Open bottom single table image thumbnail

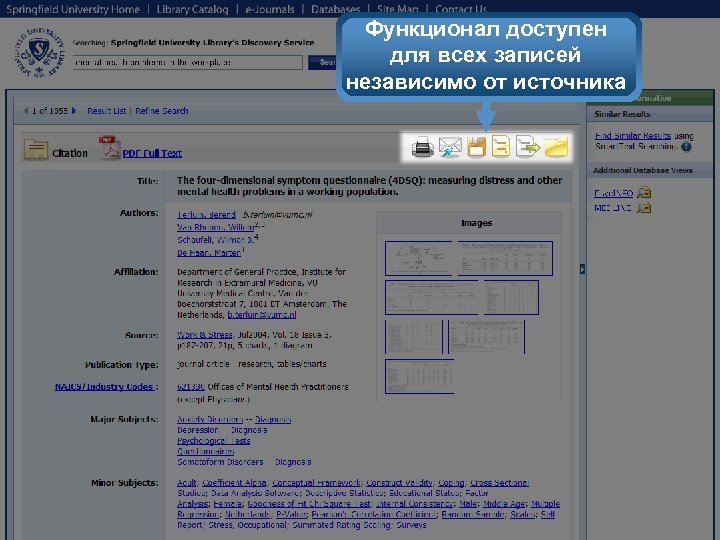[x=419, y=377]
